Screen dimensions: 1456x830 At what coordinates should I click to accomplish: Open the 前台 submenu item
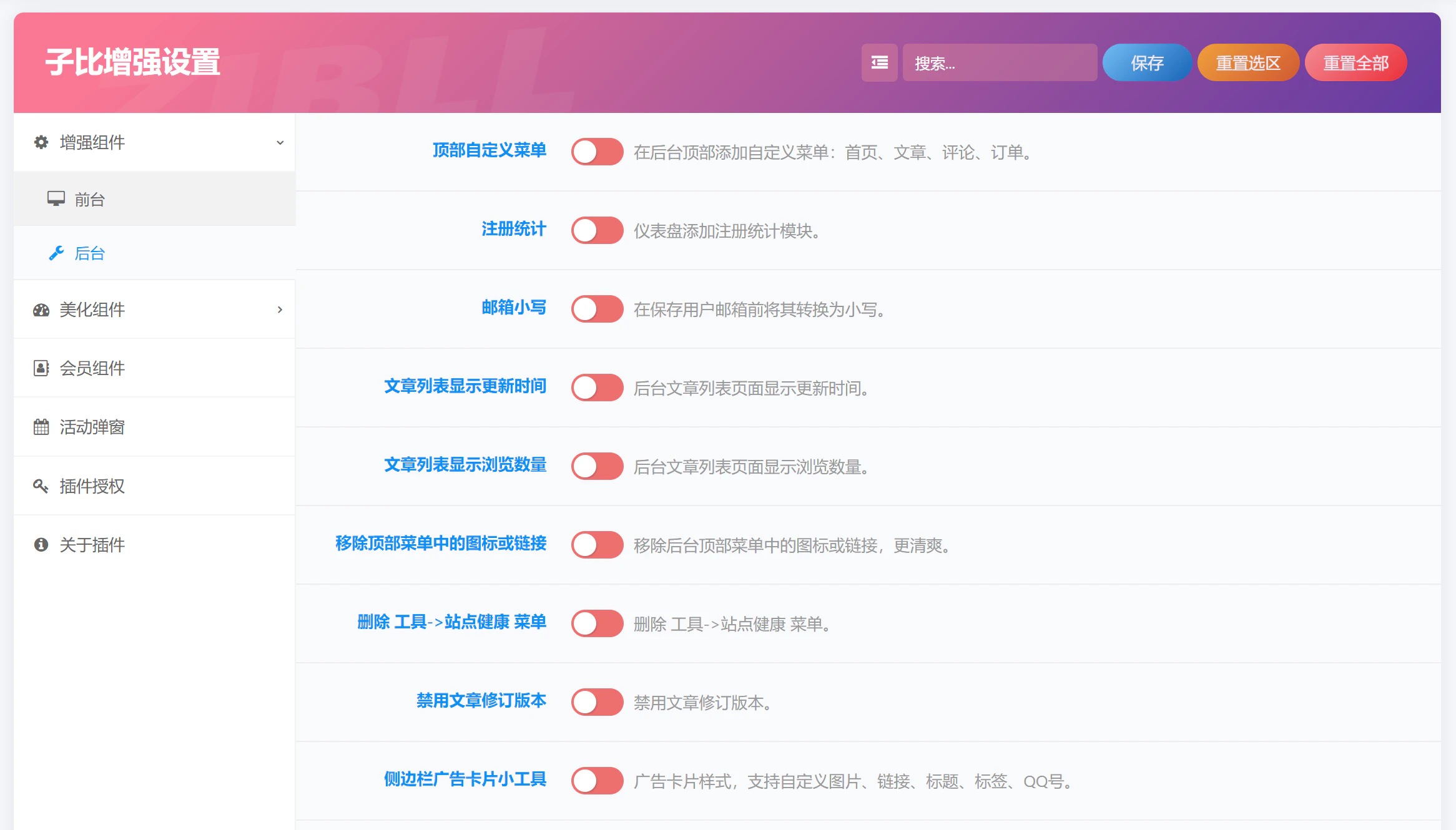(90, 200)
